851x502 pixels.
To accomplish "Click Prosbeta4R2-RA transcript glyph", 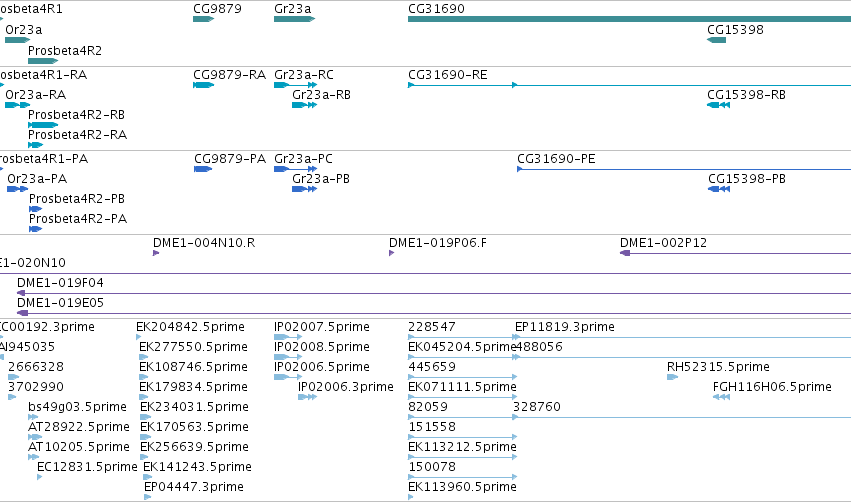I will point(35,145).
